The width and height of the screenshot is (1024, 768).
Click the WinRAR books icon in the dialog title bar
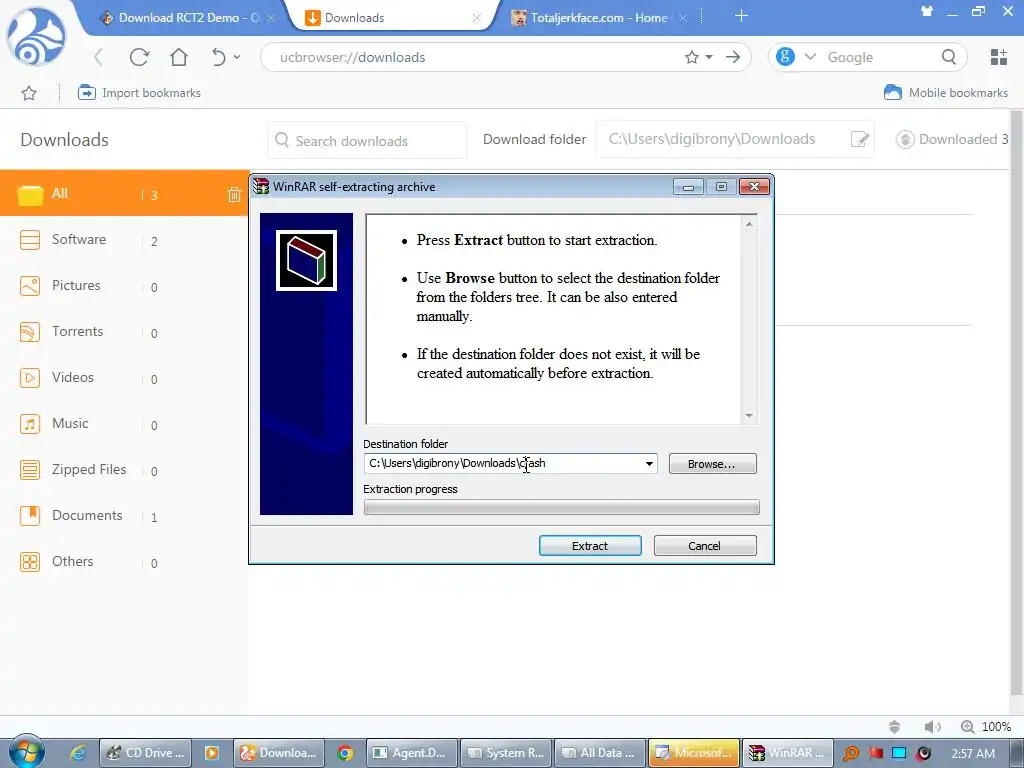tap(261, 187)
